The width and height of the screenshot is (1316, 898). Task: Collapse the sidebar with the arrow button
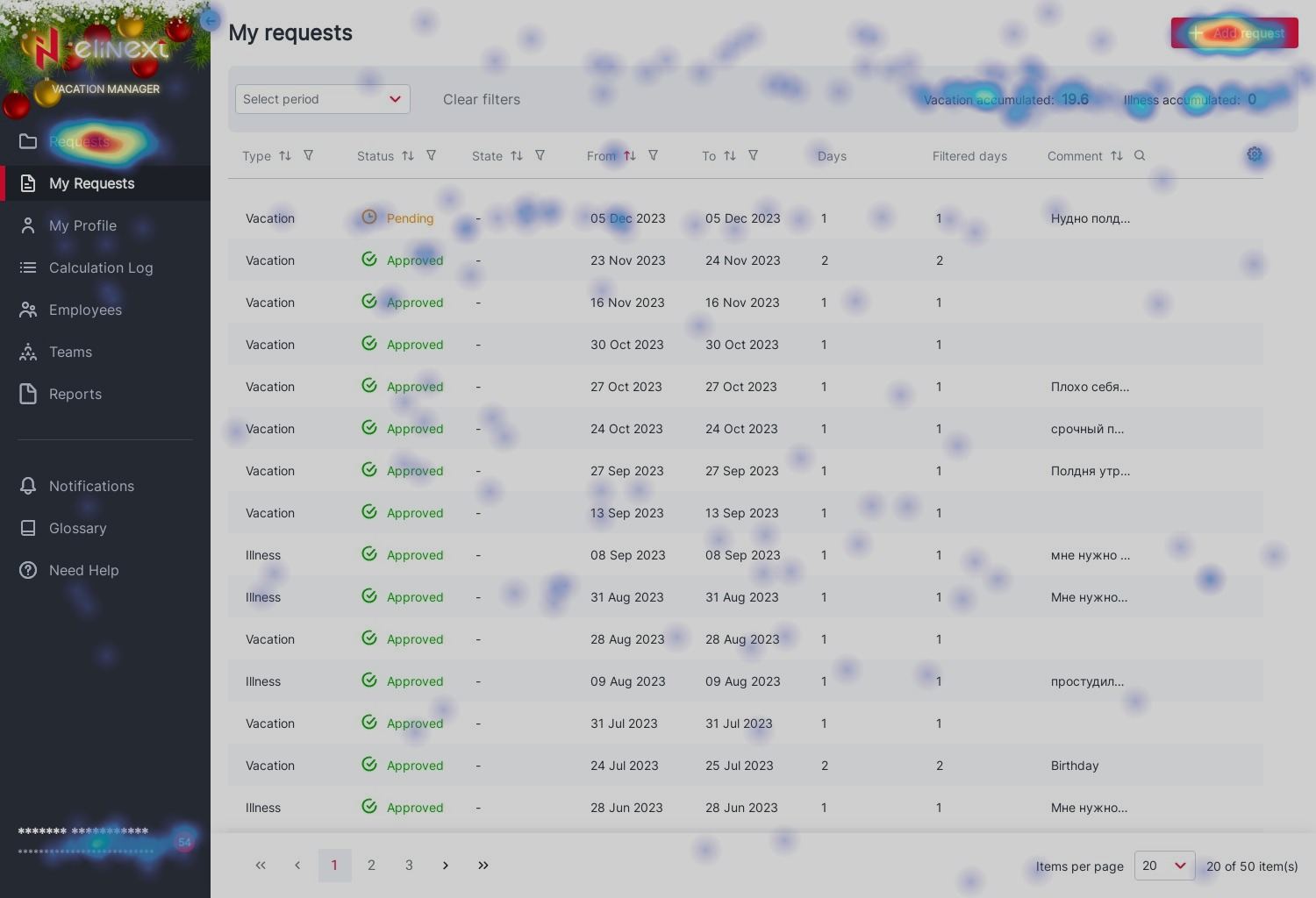(x=210, y=20)
